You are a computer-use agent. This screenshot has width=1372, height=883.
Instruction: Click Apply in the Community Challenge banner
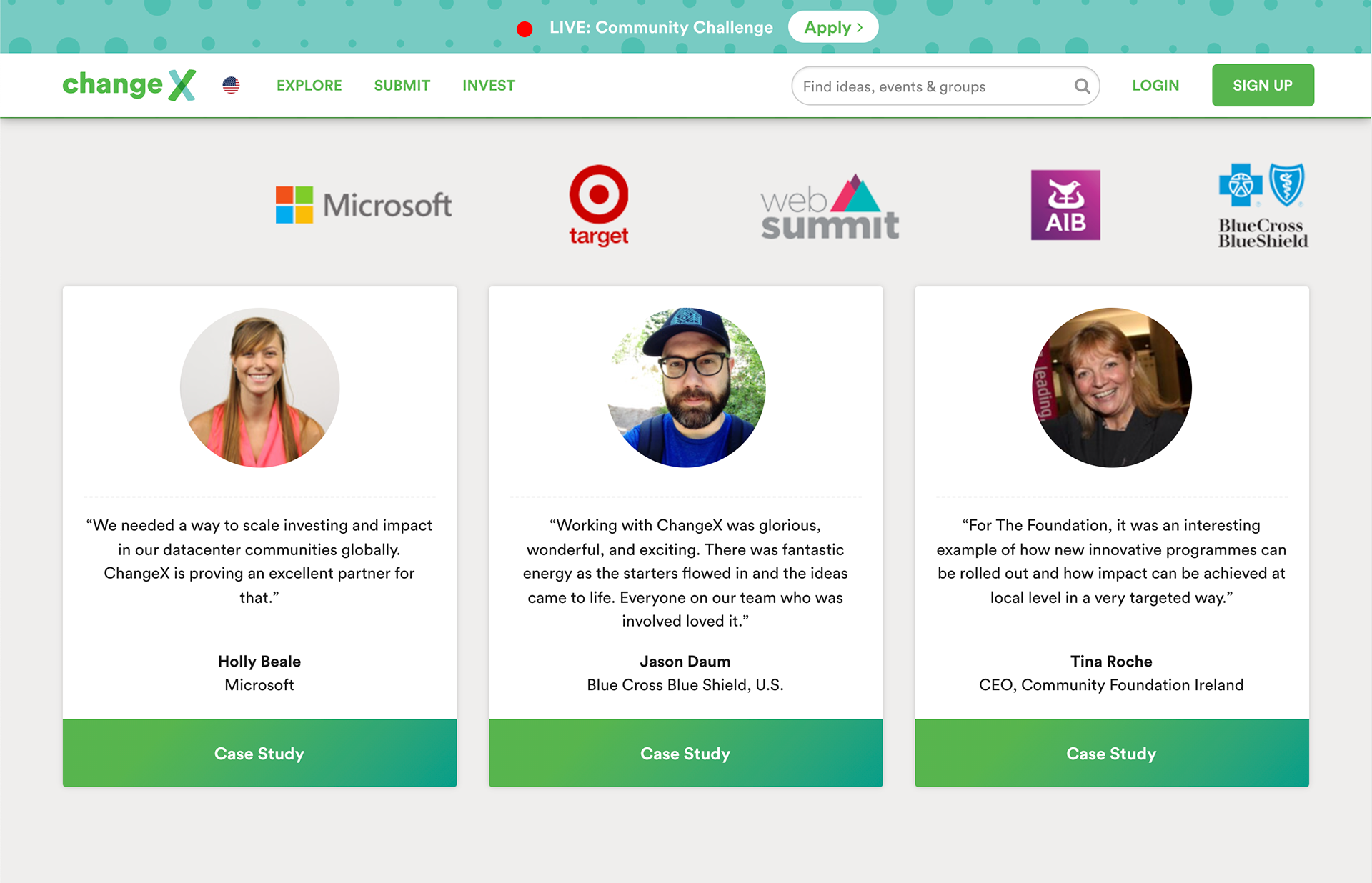pyautogui.click(x=833, y=27)
